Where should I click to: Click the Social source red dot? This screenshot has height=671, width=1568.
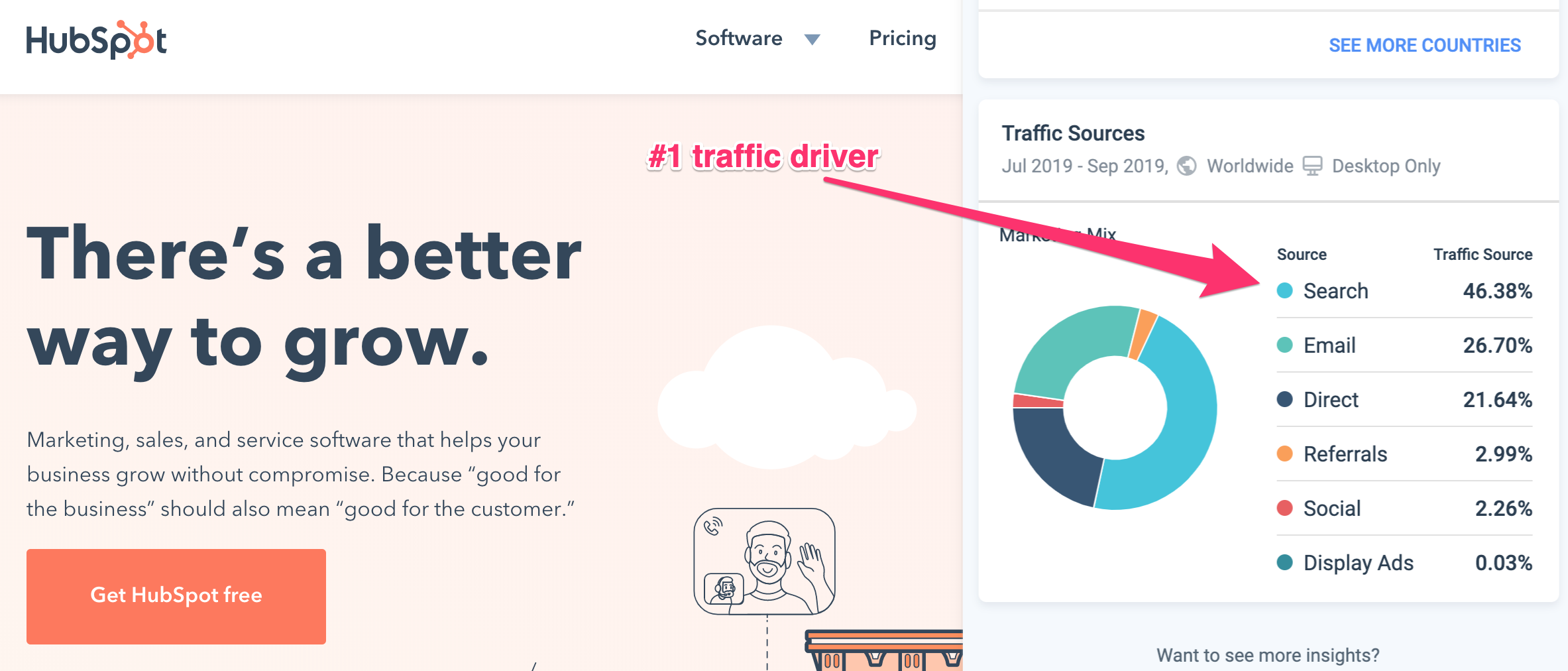coord(1284,508)
